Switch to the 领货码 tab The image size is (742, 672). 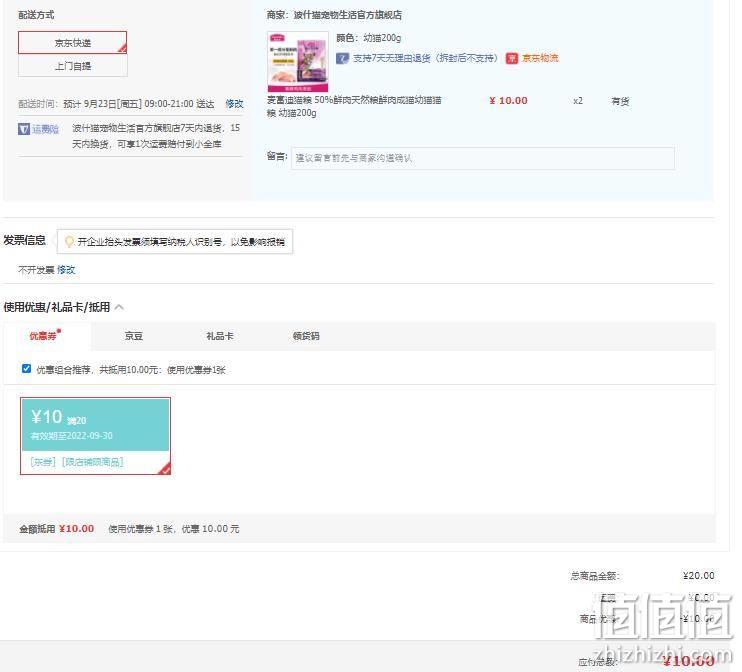[x=306, y=336]
